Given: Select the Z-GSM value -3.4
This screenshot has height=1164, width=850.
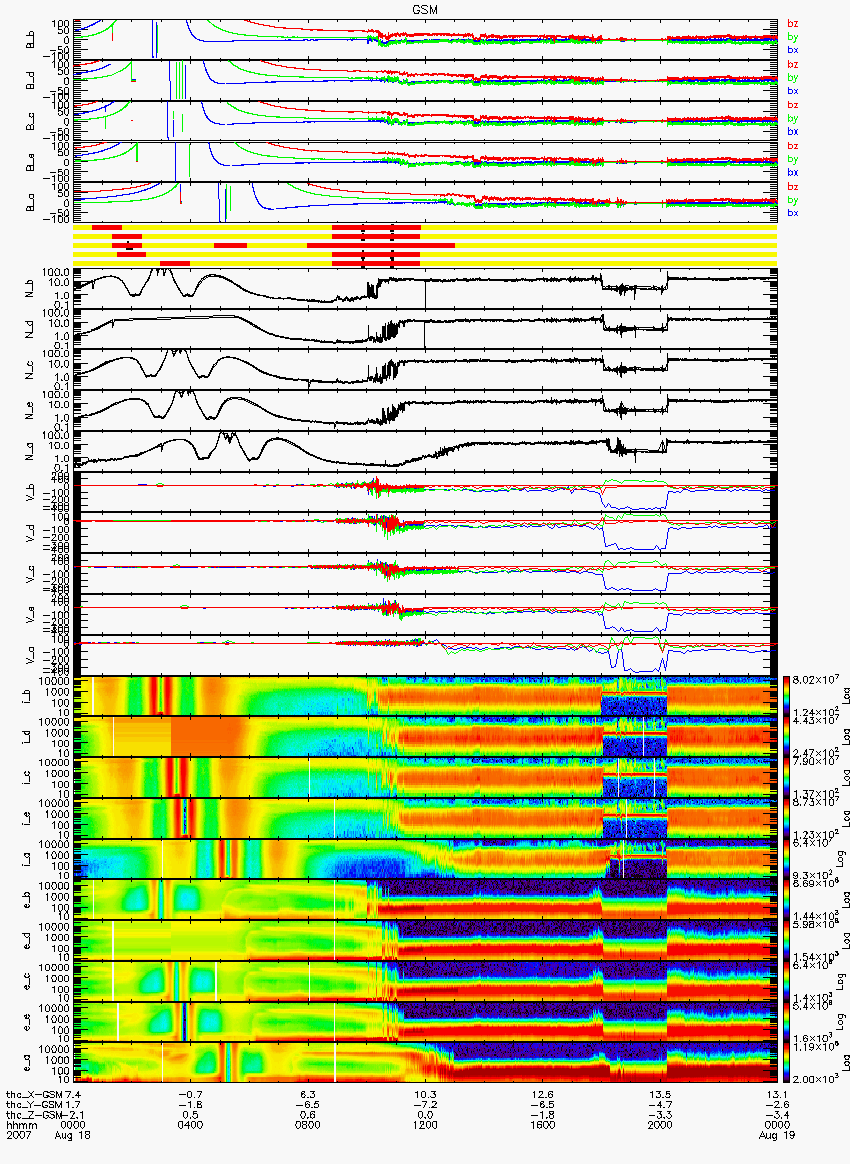Looking at the screenshot, I should (x=777, y=1115).
